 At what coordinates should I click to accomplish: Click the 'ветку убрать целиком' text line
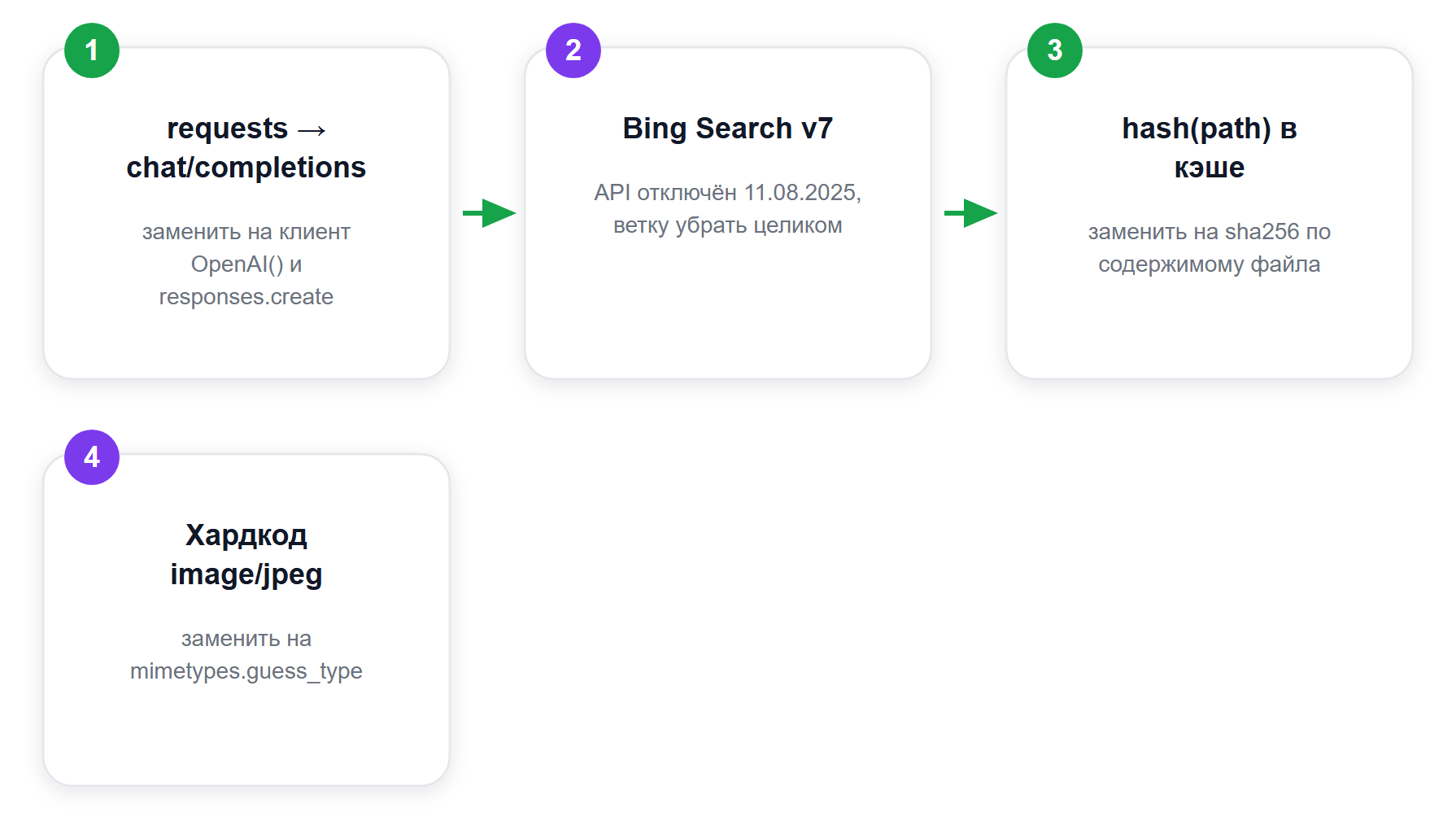(728, 225)
